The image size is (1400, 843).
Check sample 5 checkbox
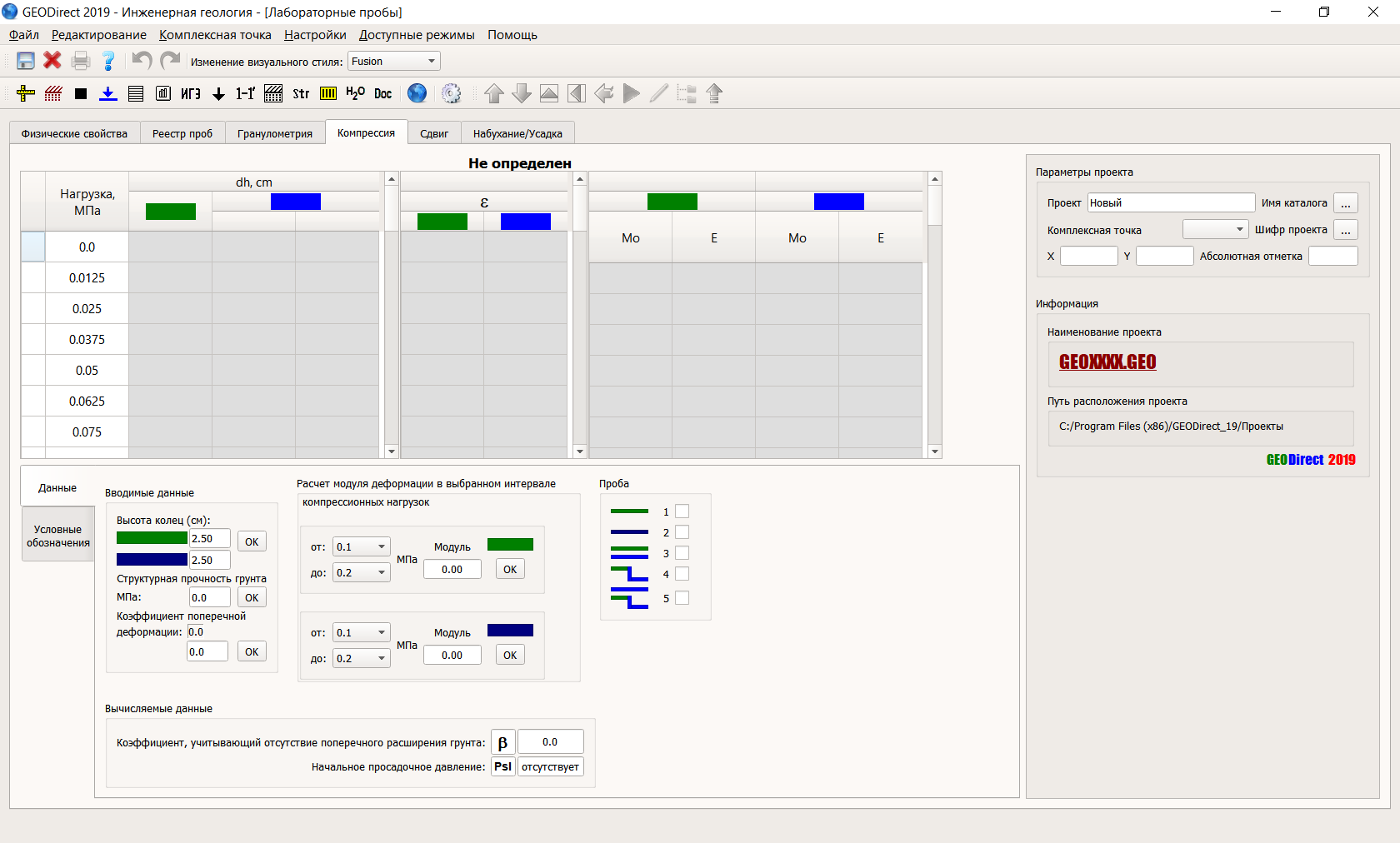point(682,598)
